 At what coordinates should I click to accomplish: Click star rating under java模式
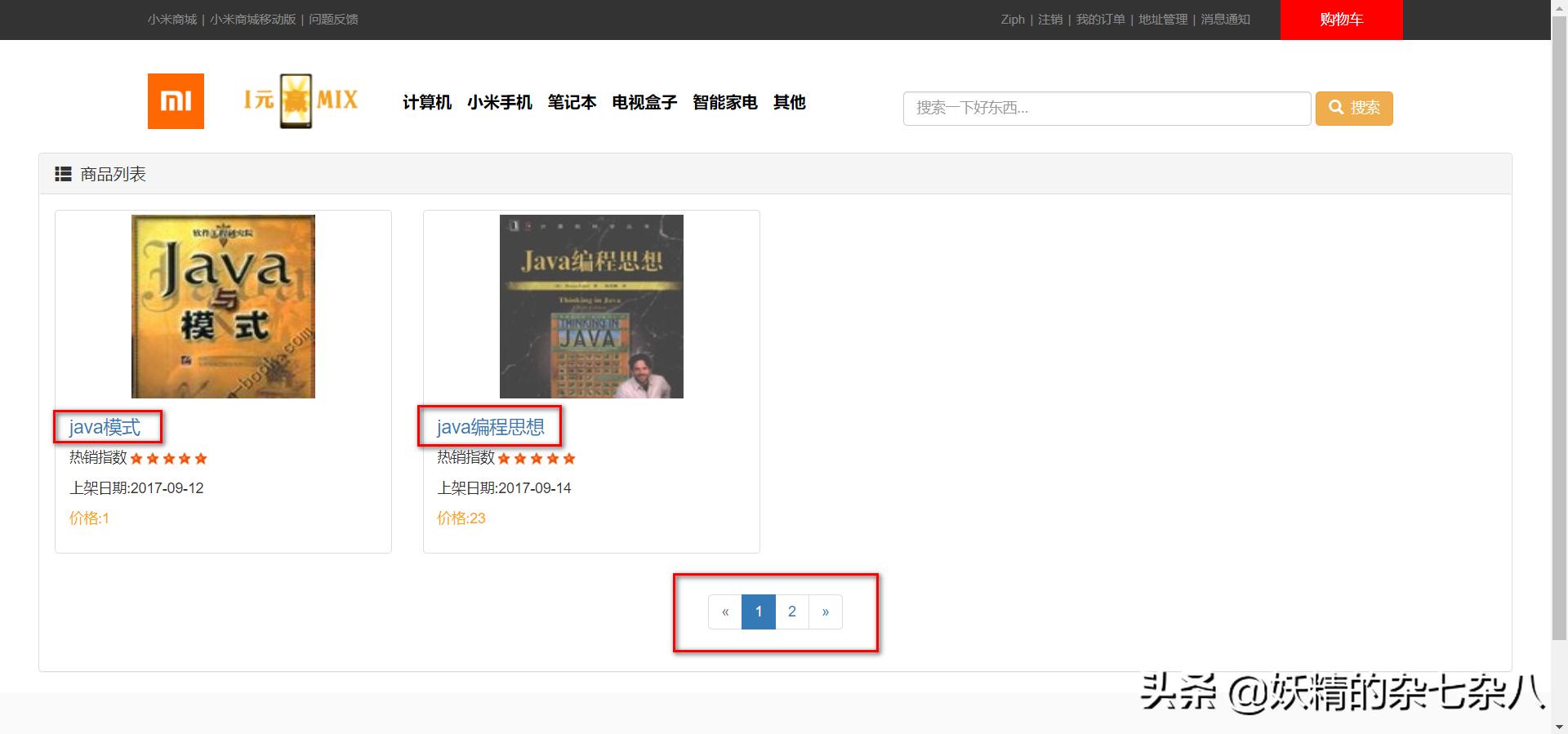pyautogui.click(x=168, y=459)
